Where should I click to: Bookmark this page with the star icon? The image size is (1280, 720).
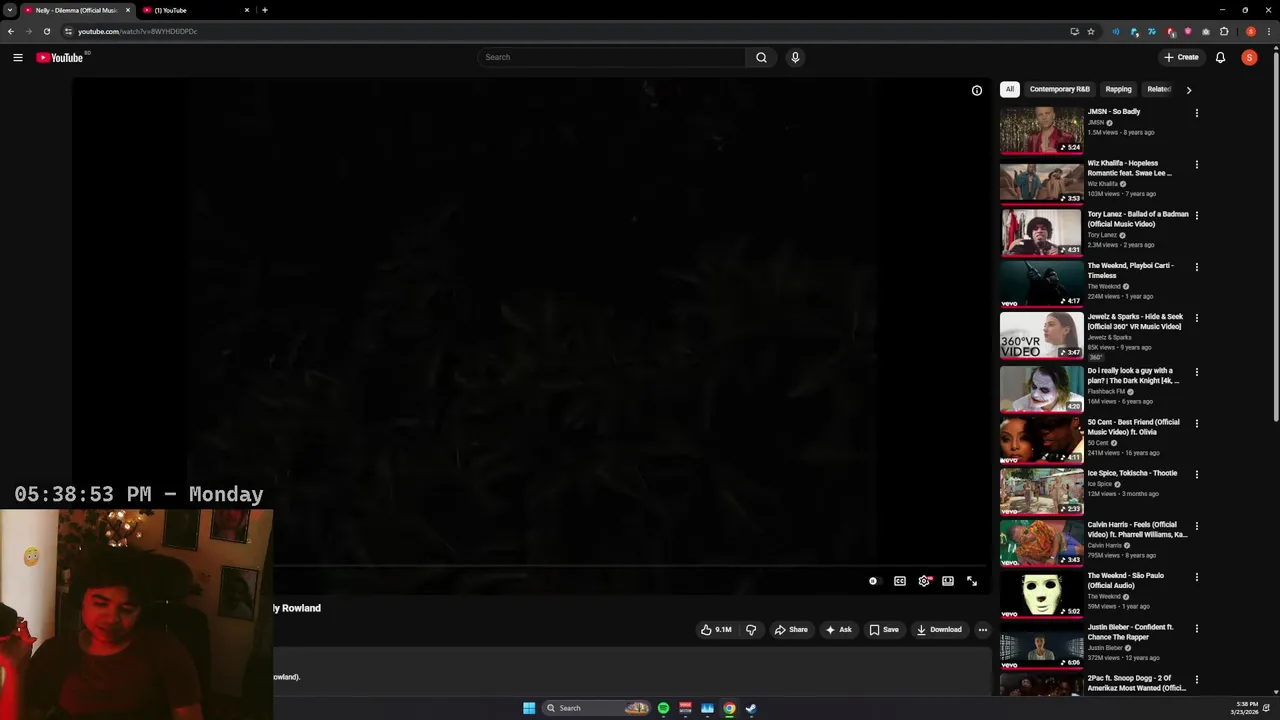point(1091,31)
